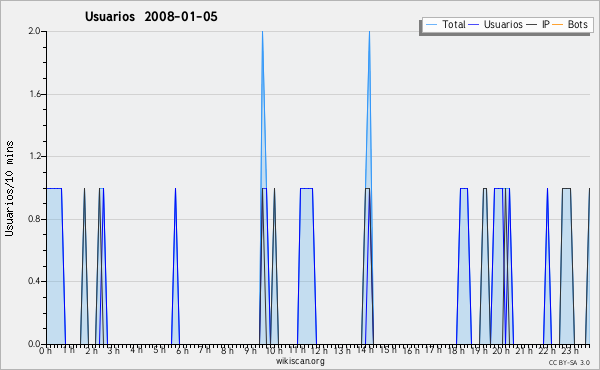Click the orange Bots legend line

[558, 25]
